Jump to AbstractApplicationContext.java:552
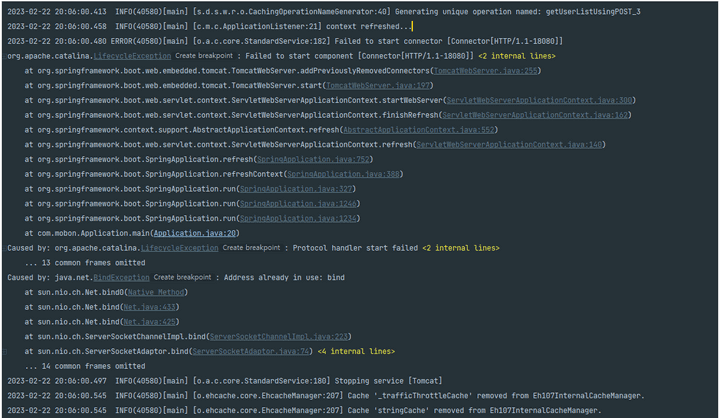Screen dimensions: 720x418 pyautogui.click(x=419, y=129)
